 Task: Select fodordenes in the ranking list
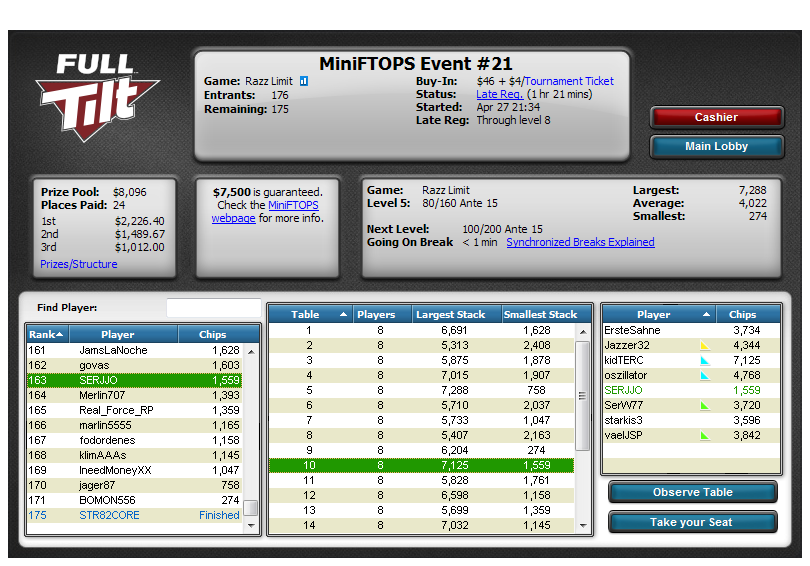[134, 440]
